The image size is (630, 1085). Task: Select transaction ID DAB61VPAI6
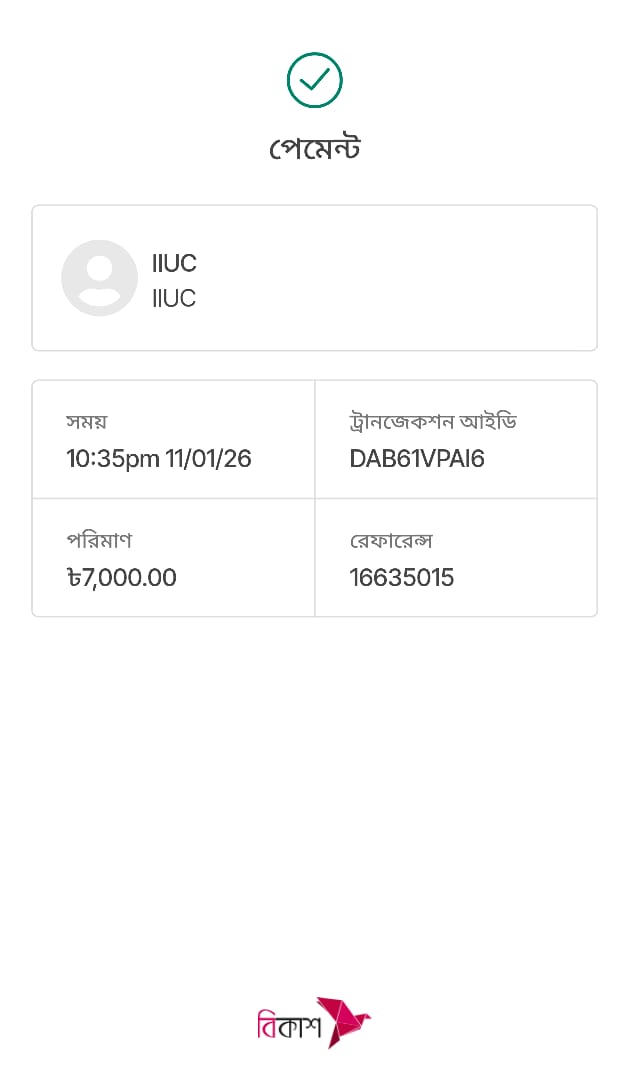point(417,459)
